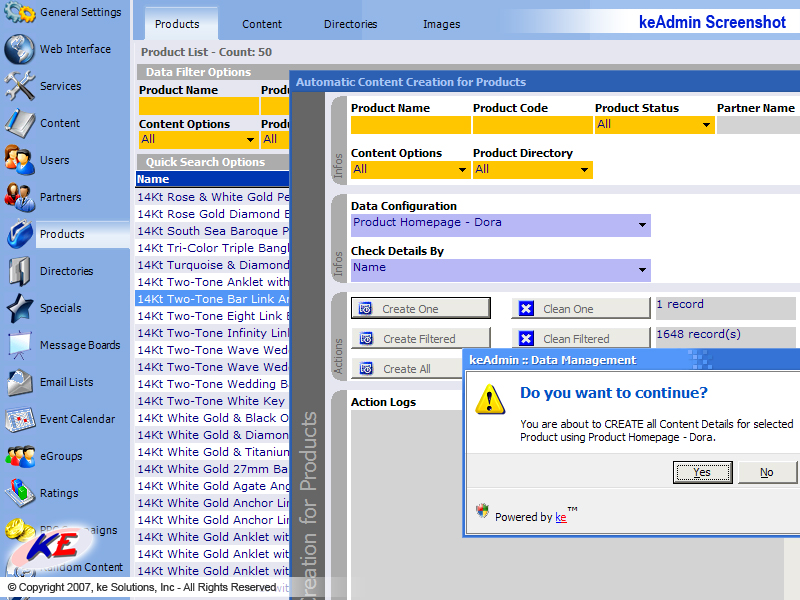The width and height of the screenshot is (800, 600).
Task: Click the Clean Filtered button
Action: pos(581,339)
